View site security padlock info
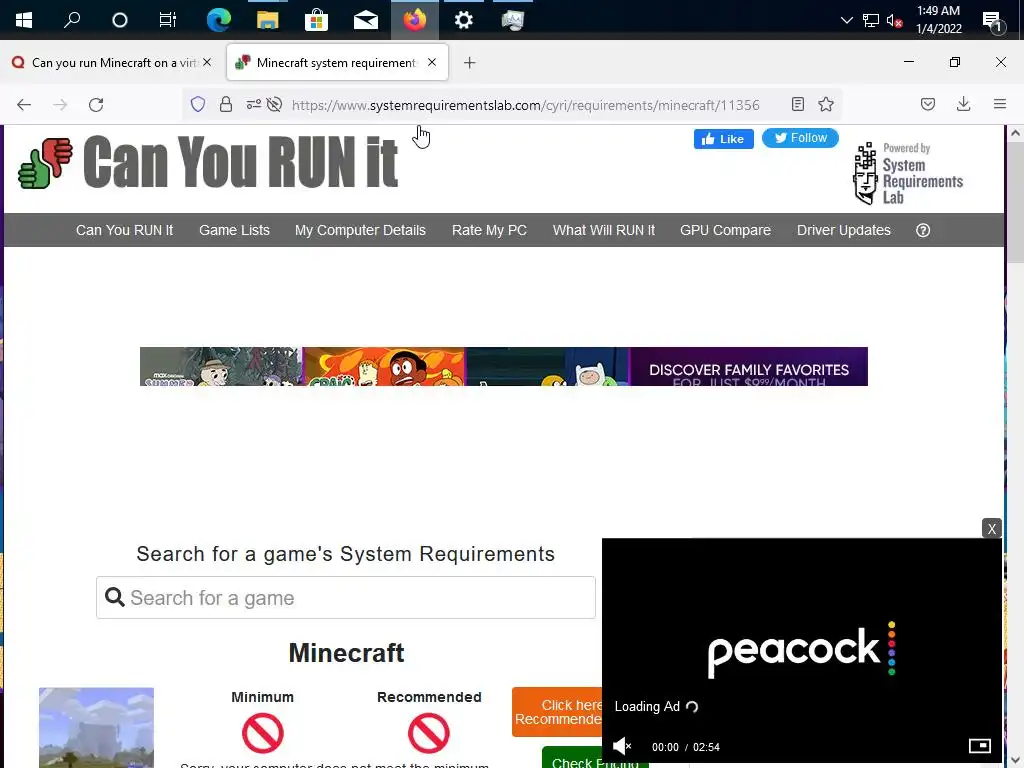This screenshot has height=768, width=1024. click(x=226, y=104)
